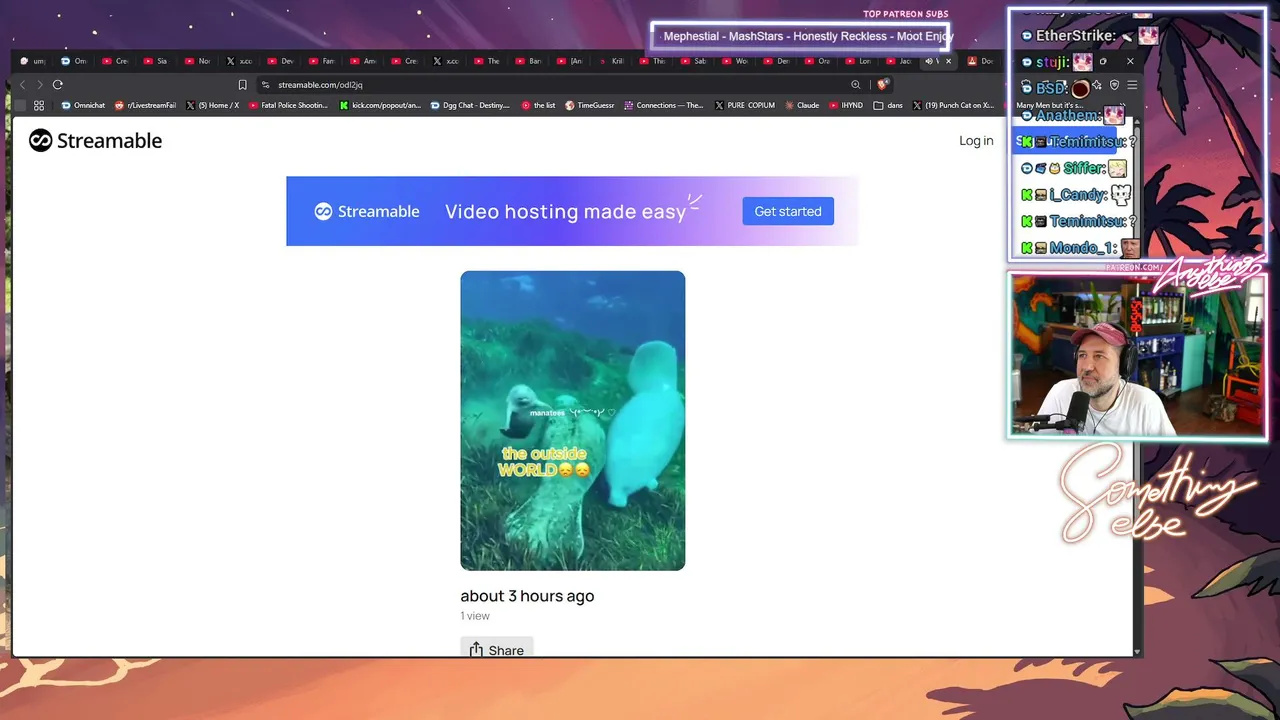Click the Streamable banner advertisement logo
Viewport: 1280px width, 720px height.
[367, 211]
